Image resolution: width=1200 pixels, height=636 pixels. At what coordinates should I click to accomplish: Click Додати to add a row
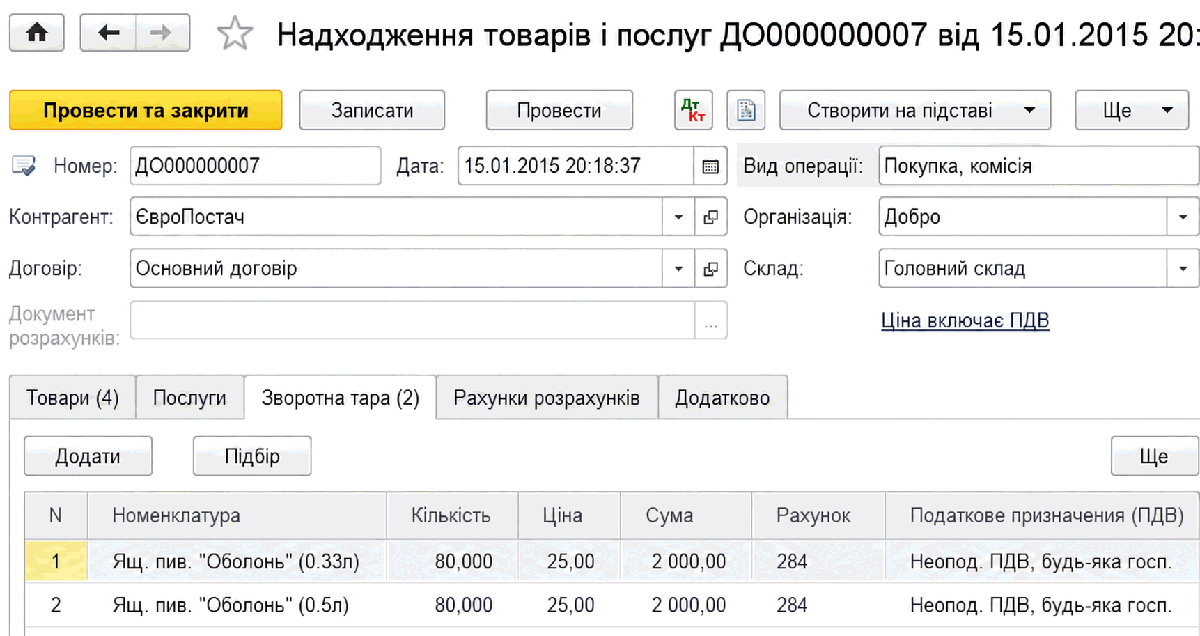88,456
